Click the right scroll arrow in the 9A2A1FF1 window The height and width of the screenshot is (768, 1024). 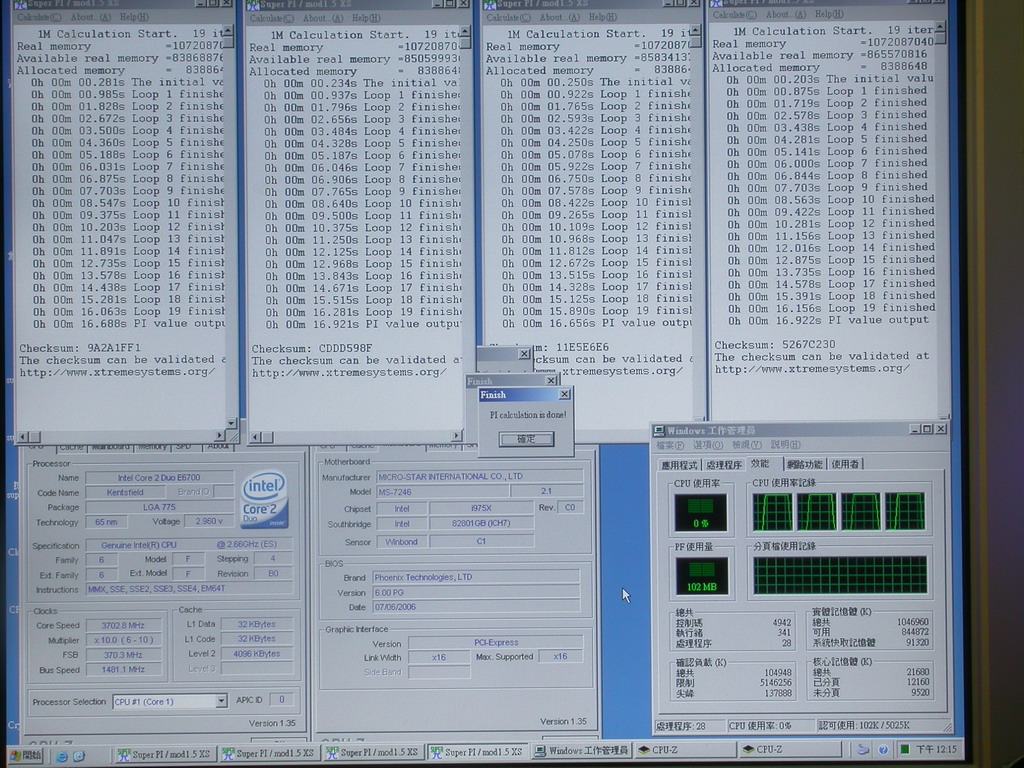219,435
